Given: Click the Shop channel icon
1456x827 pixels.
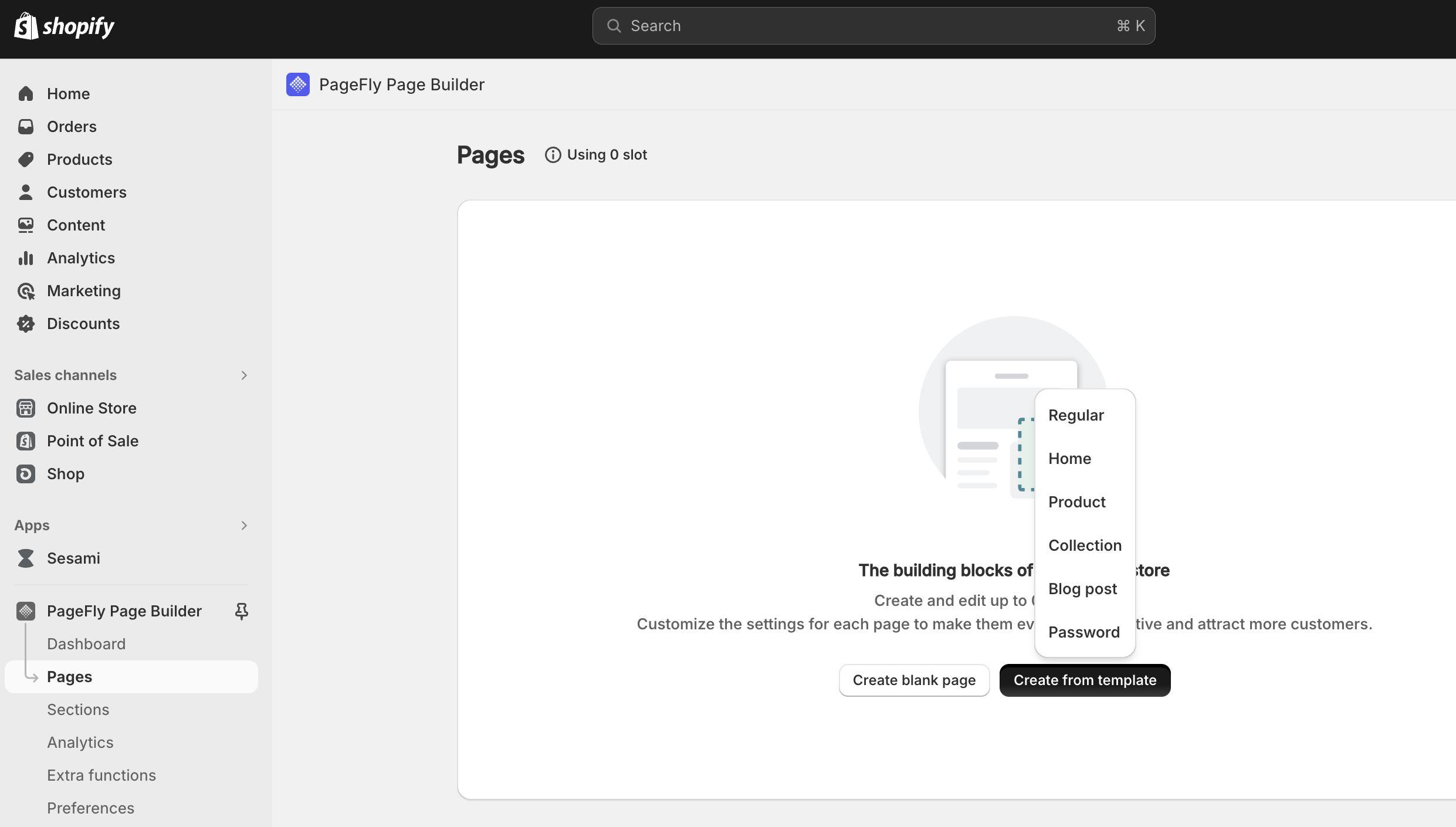Looking at the screenshot, I should click(26, 474).
